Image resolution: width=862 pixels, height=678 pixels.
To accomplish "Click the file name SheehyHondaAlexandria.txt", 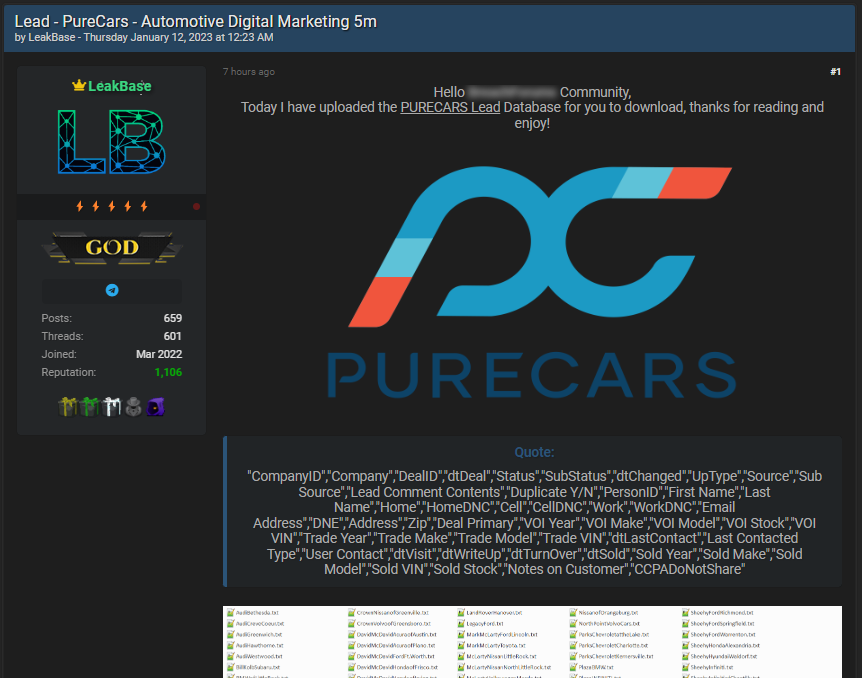I will tap(725, 645).
